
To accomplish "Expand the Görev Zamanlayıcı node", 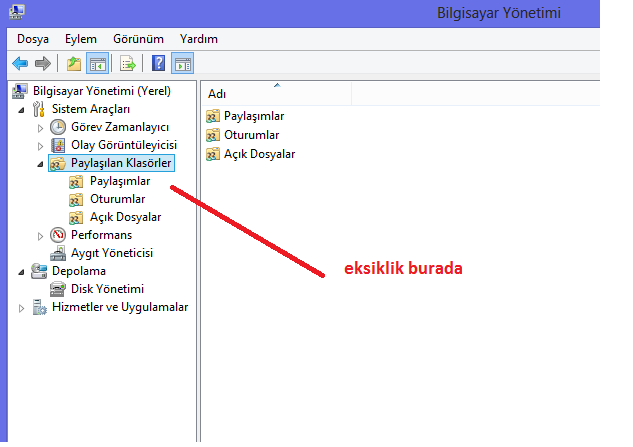I will 40,128.
